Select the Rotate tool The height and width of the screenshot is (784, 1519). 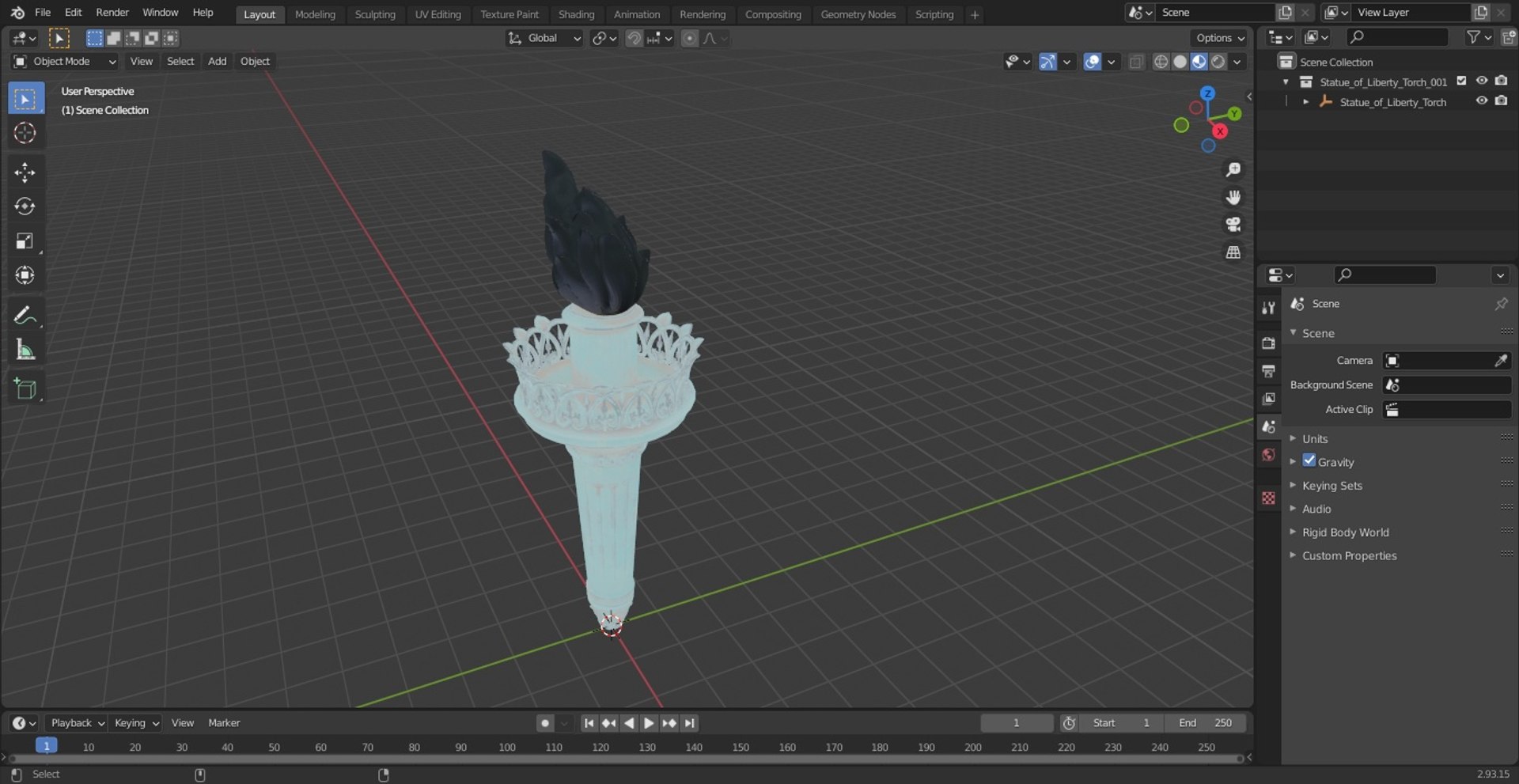[25, 206]
